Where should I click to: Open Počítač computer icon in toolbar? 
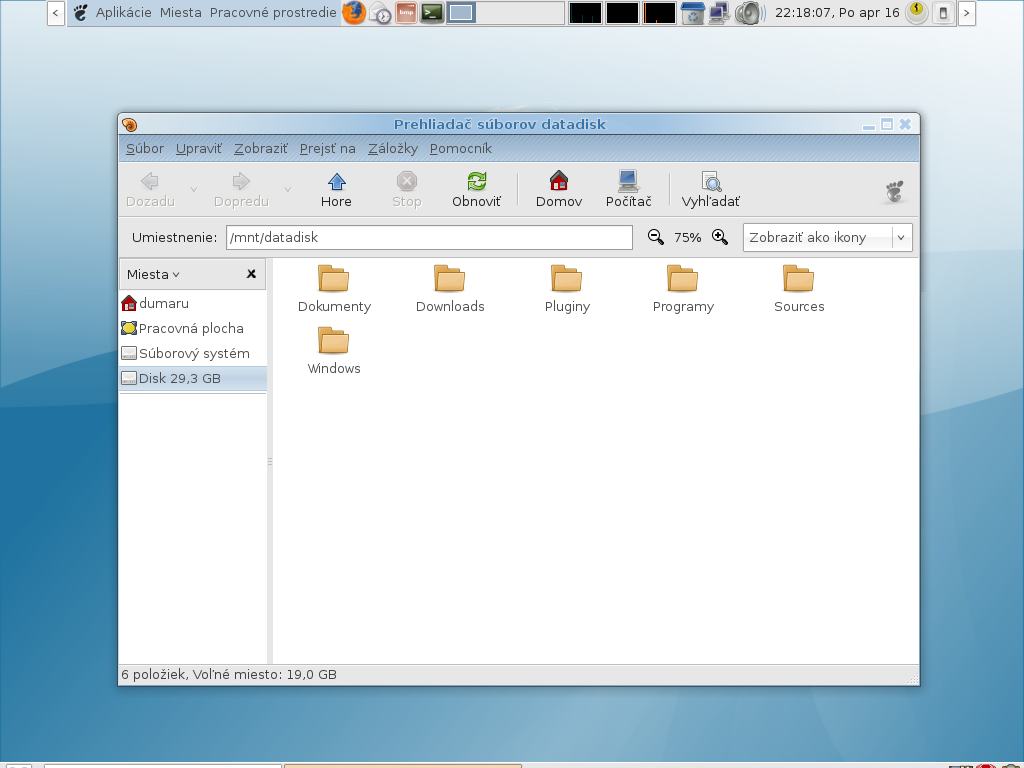point(628,182)
